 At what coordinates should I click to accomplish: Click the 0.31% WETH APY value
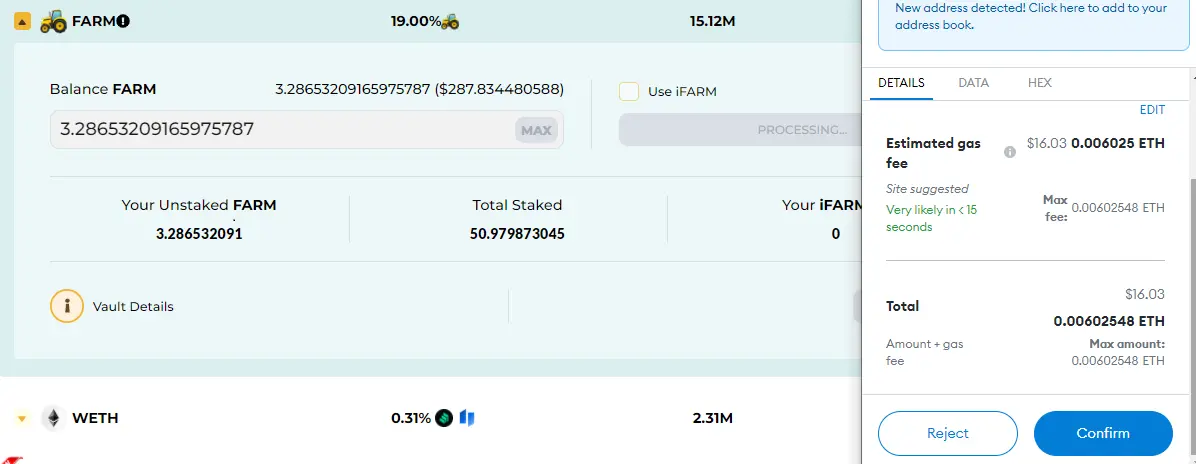[x=411, y=418]
